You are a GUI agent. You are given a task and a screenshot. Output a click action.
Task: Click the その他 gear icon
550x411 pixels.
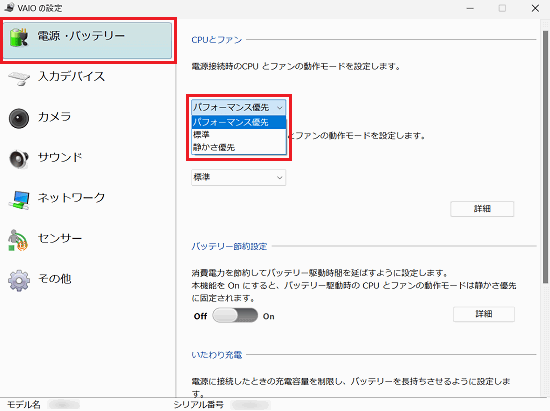(19, 281)
